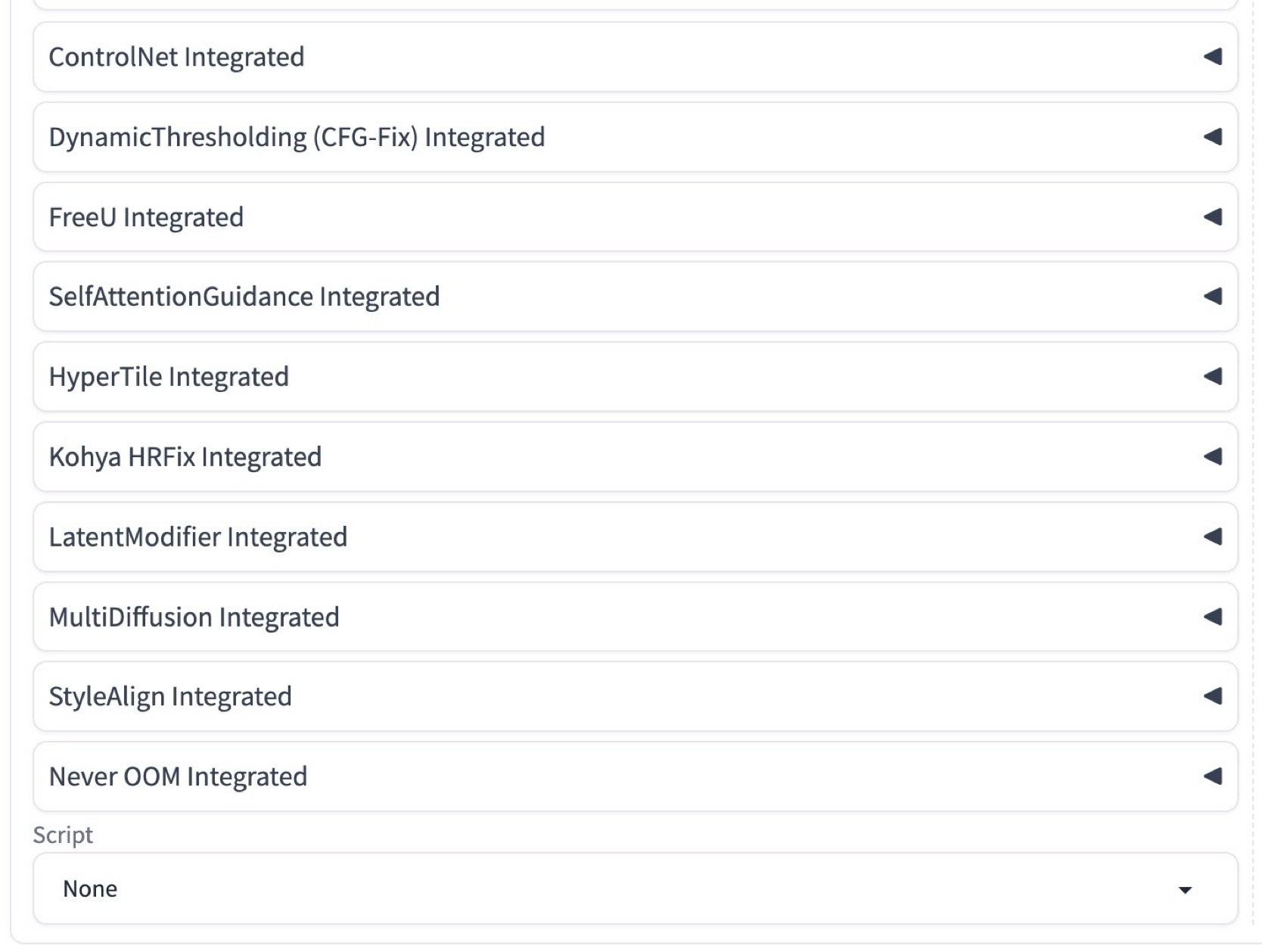This screenshot has height=952, width=1262.
Task: Click the Kohya HRFix Integrated label
Action: coord(185,457)
